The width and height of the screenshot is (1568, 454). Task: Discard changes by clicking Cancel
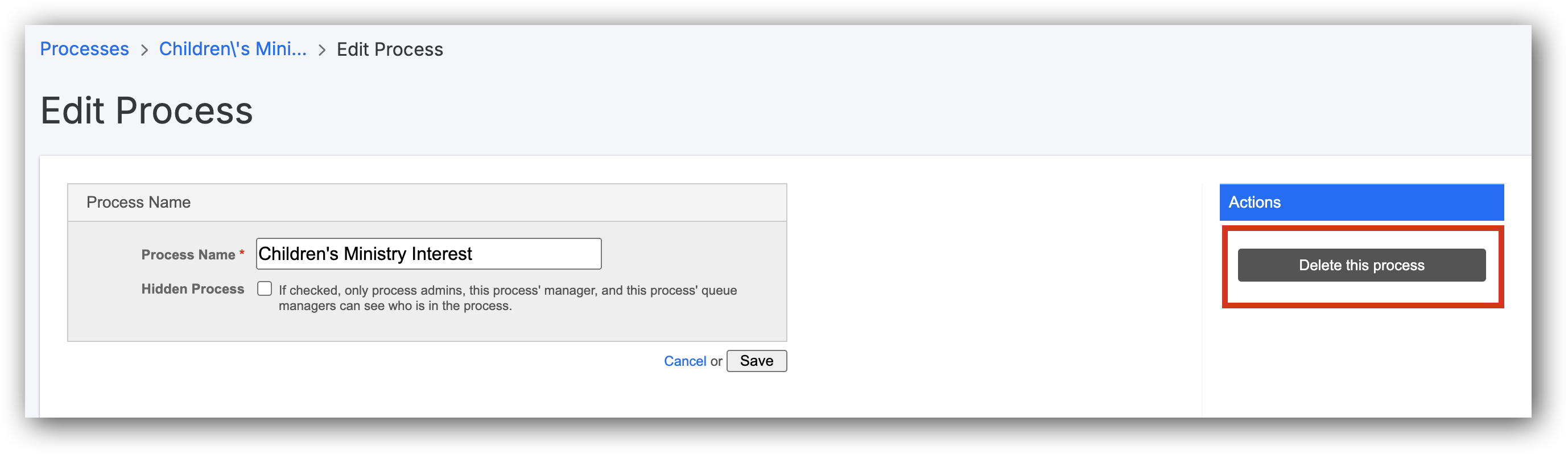coord(686,360)
